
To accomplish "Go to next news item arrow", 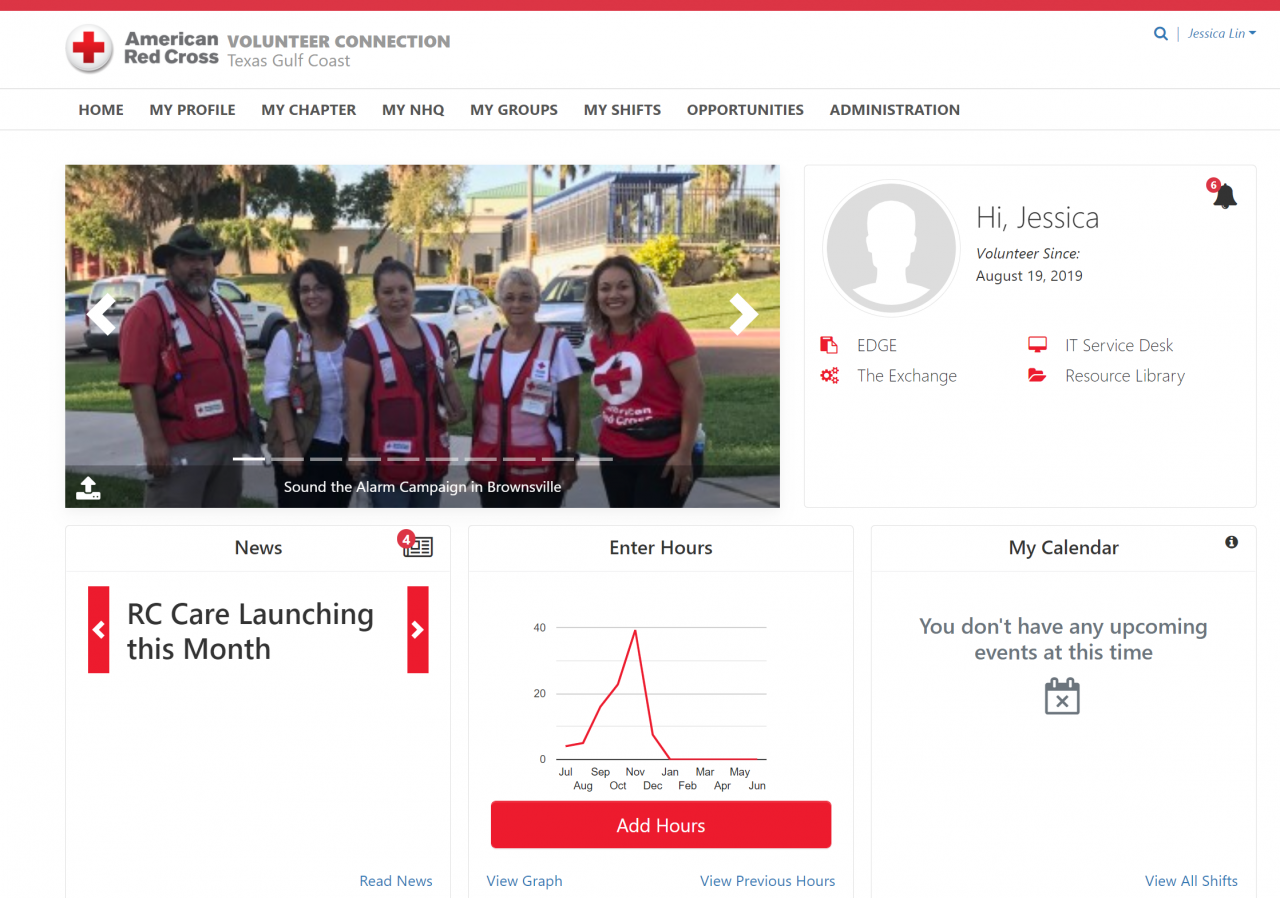I will click(418, 629).
